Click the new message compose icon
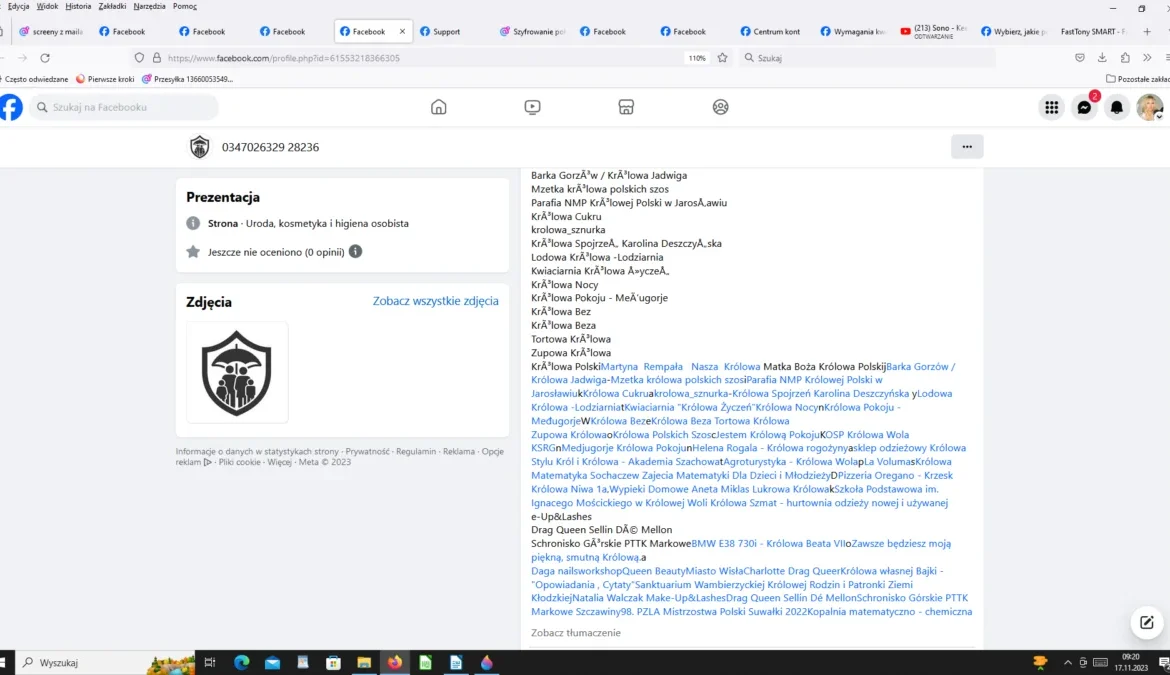1170x675 pixels. coord(1146,622)
